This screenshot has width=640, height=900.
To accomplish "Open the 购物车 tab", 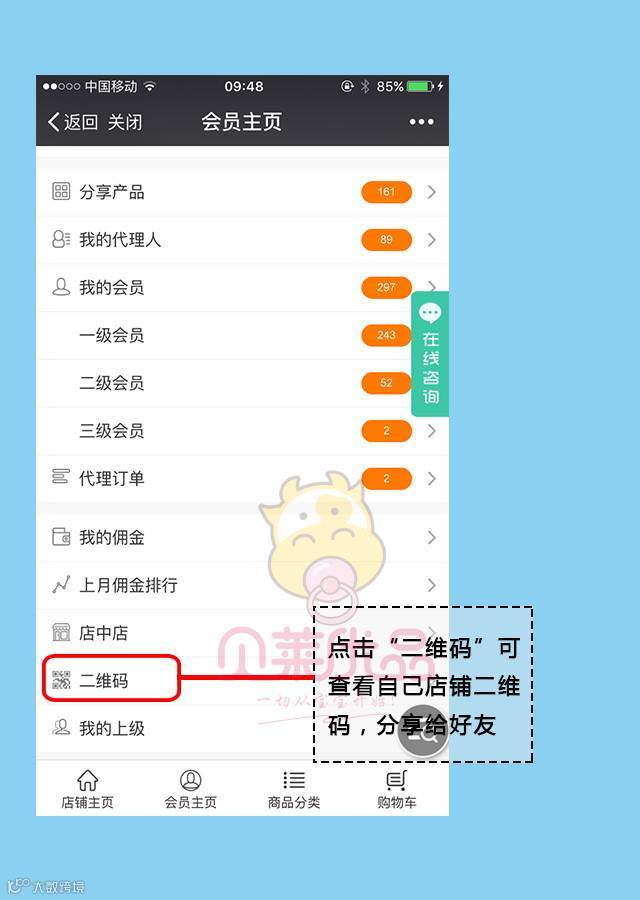I will click(x=397, y=789).
